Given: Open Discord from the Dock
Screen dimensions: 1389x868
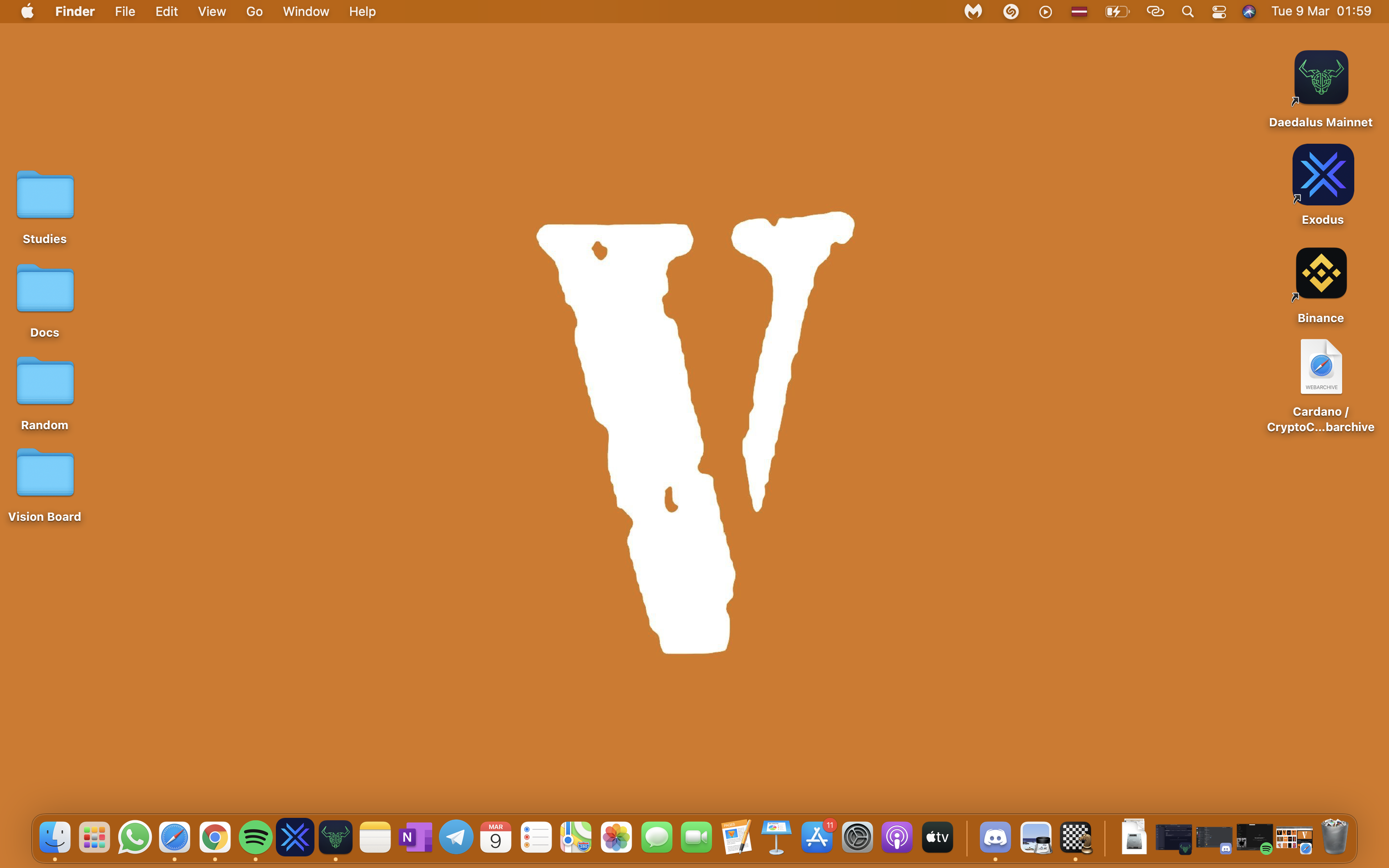Looking at the screenshot, I should [x=995, y=838].
